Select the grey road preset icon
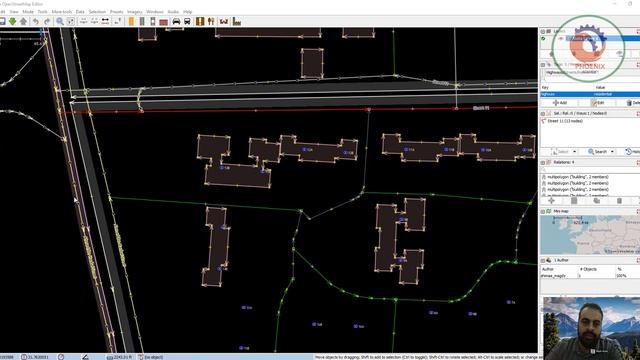Image resolution: width=640 pixels, height=360 pixels. coord(142,21)
